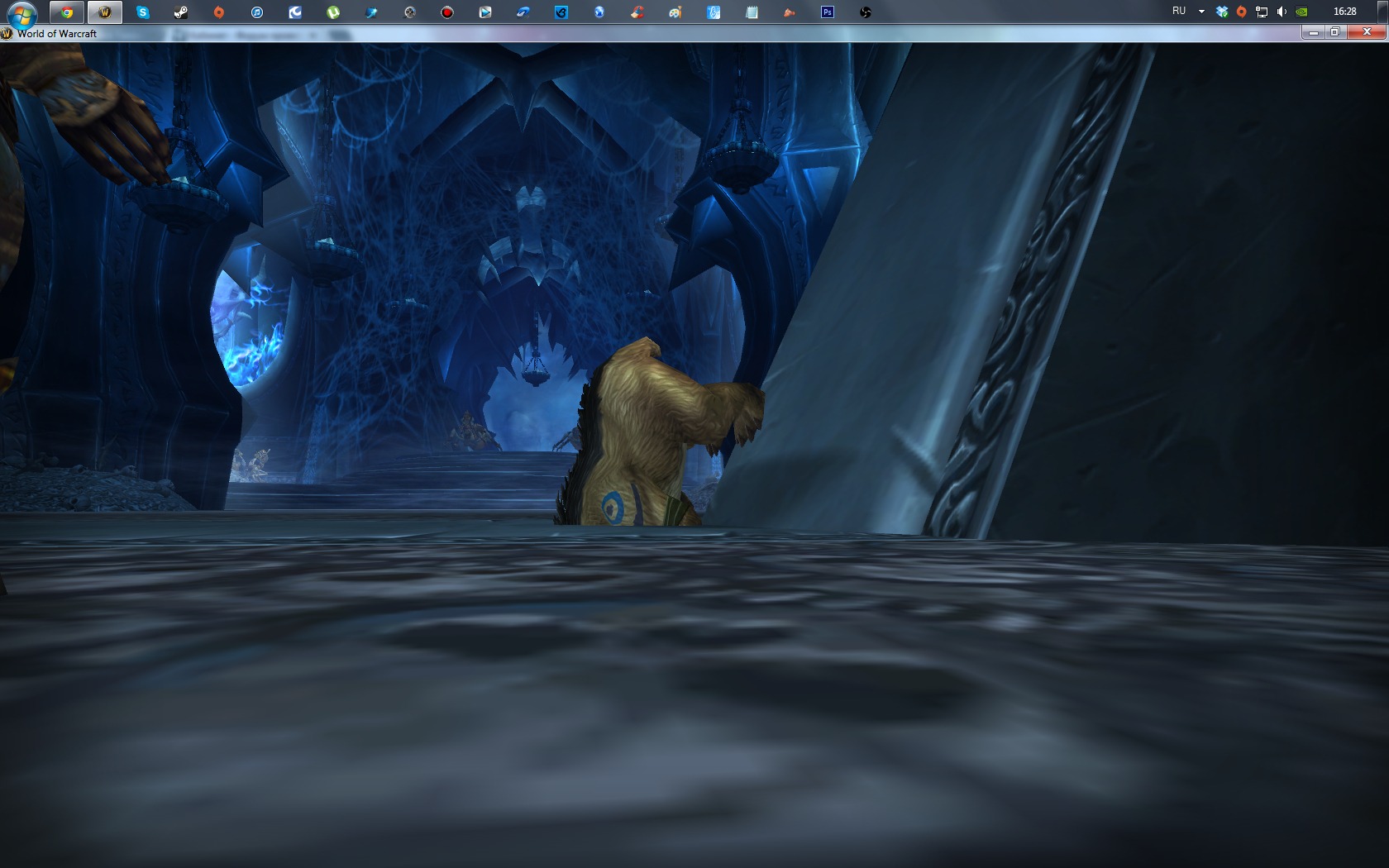The height and width of the screenshot is (868, 1389).
Task: Launch the media player play-arrow icon
Action: 485,12
